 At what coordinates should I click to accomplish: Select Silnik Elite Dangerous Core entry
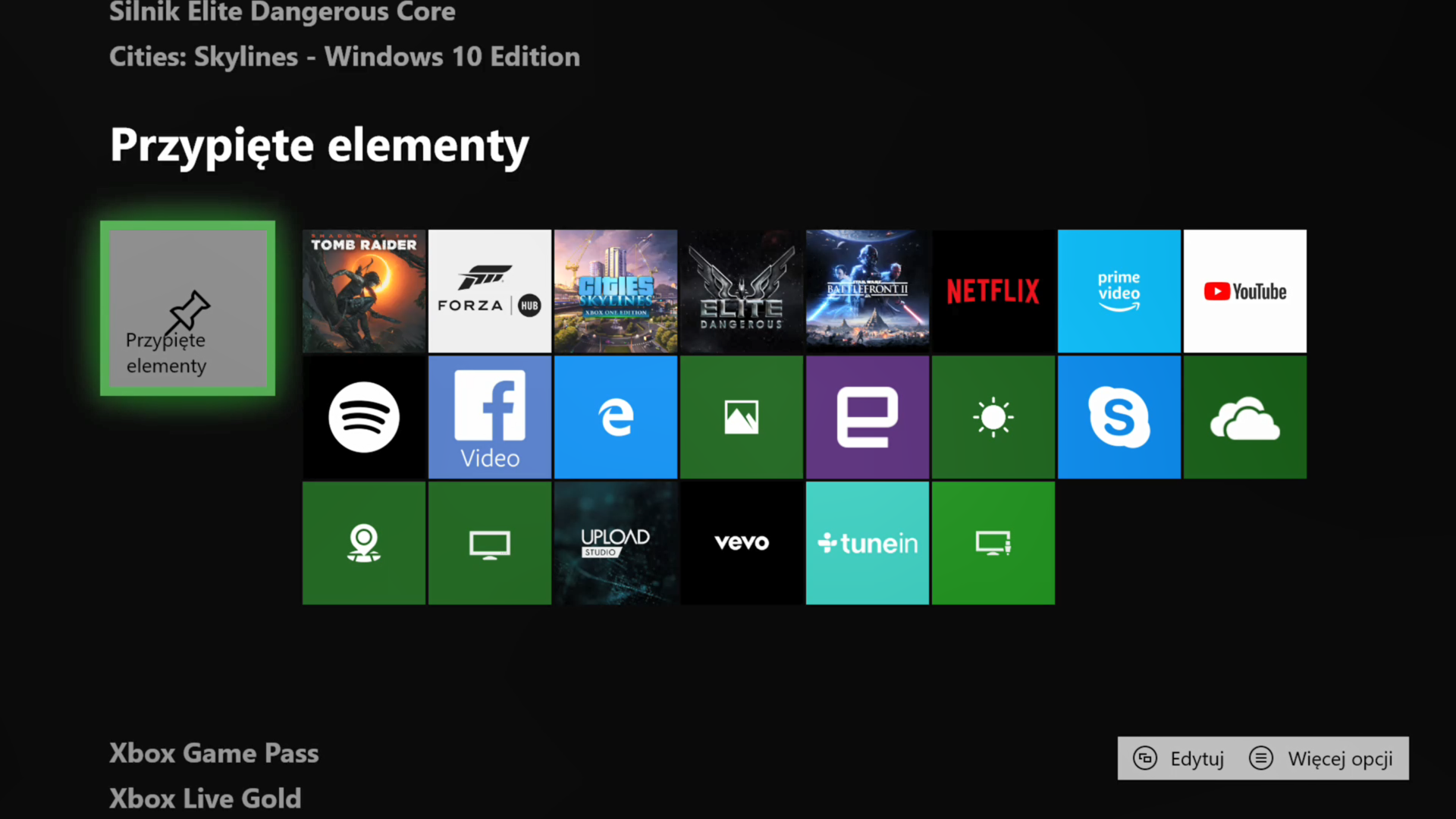coord(282,12)
